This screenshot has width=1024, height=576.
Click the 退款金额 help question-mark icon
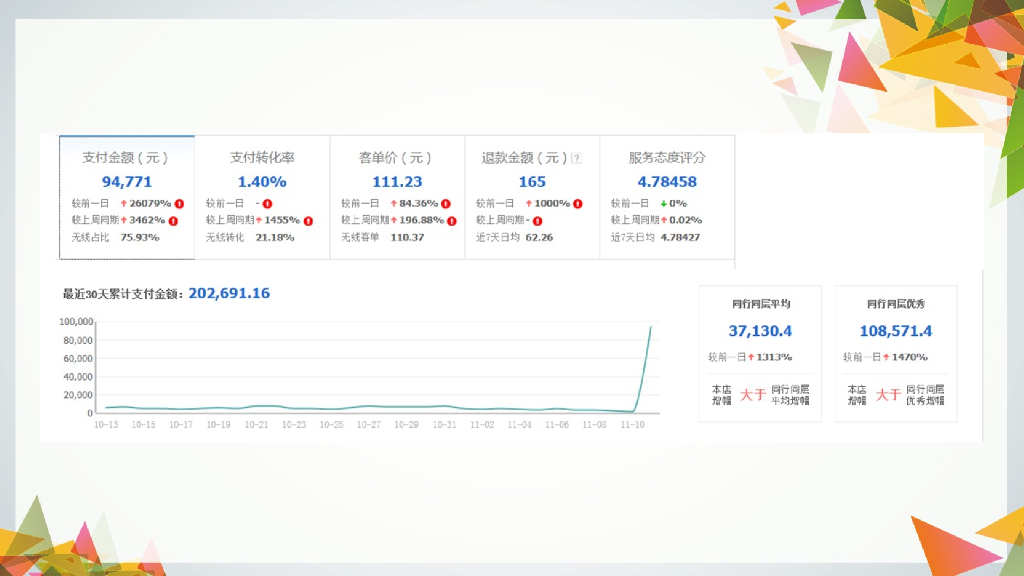576,158
